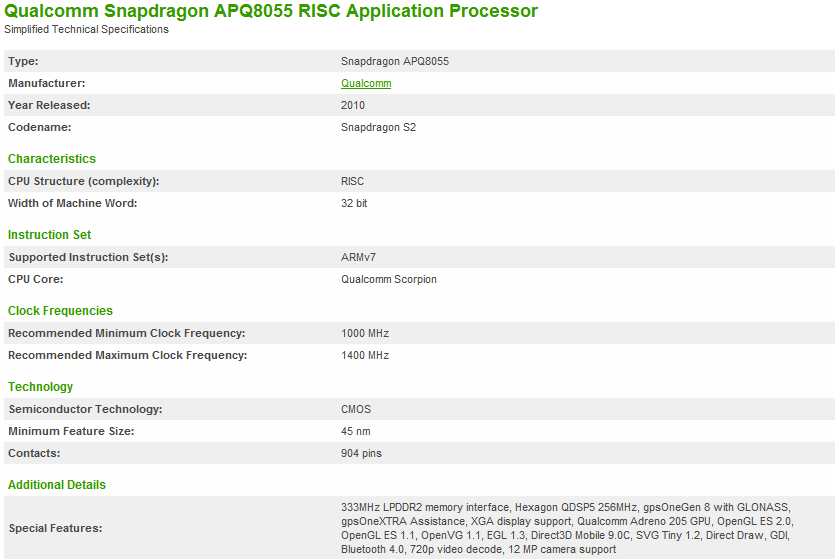
Task: Select the value 'Snapdragon S2'
Action: point(378,127)
